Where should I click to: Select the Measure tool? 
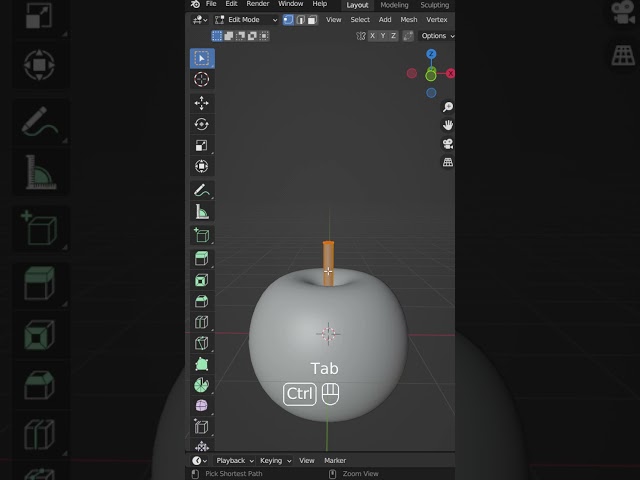[202, 211]
